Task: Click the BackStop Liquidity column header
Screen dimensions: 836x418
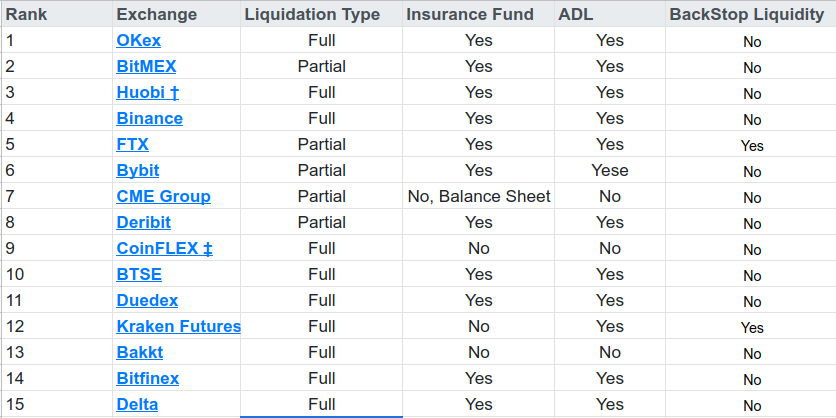Action: [747, 14]
